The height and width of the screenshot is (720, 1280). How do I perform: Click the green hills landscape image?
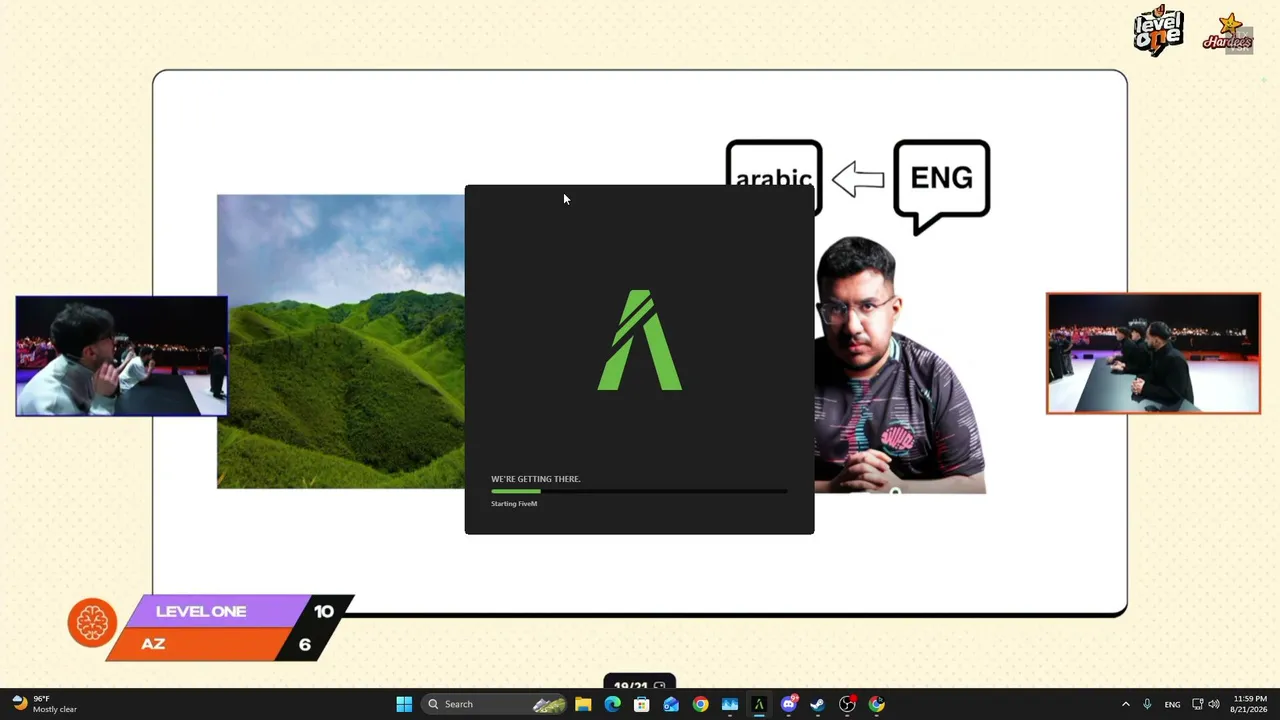click(x=341, y=341)
